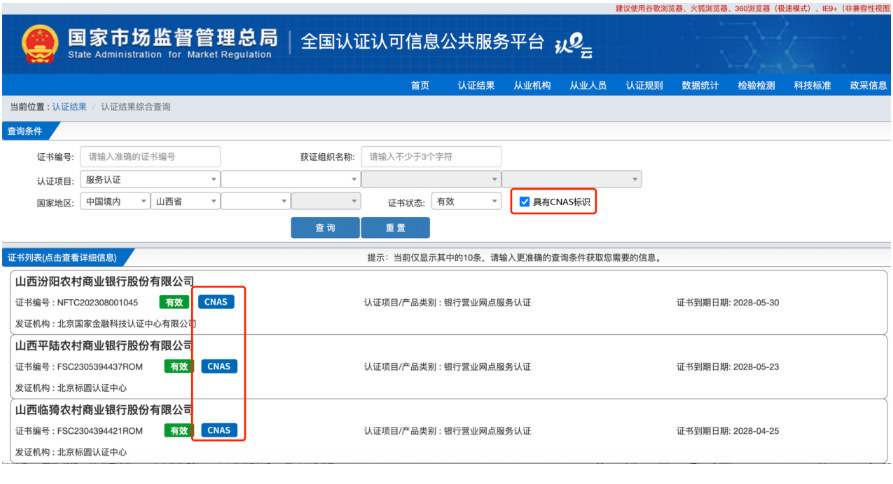Screen dimensions: 893x484
Task: Click the 提示 message about 10 results
Action: point(515,257)
